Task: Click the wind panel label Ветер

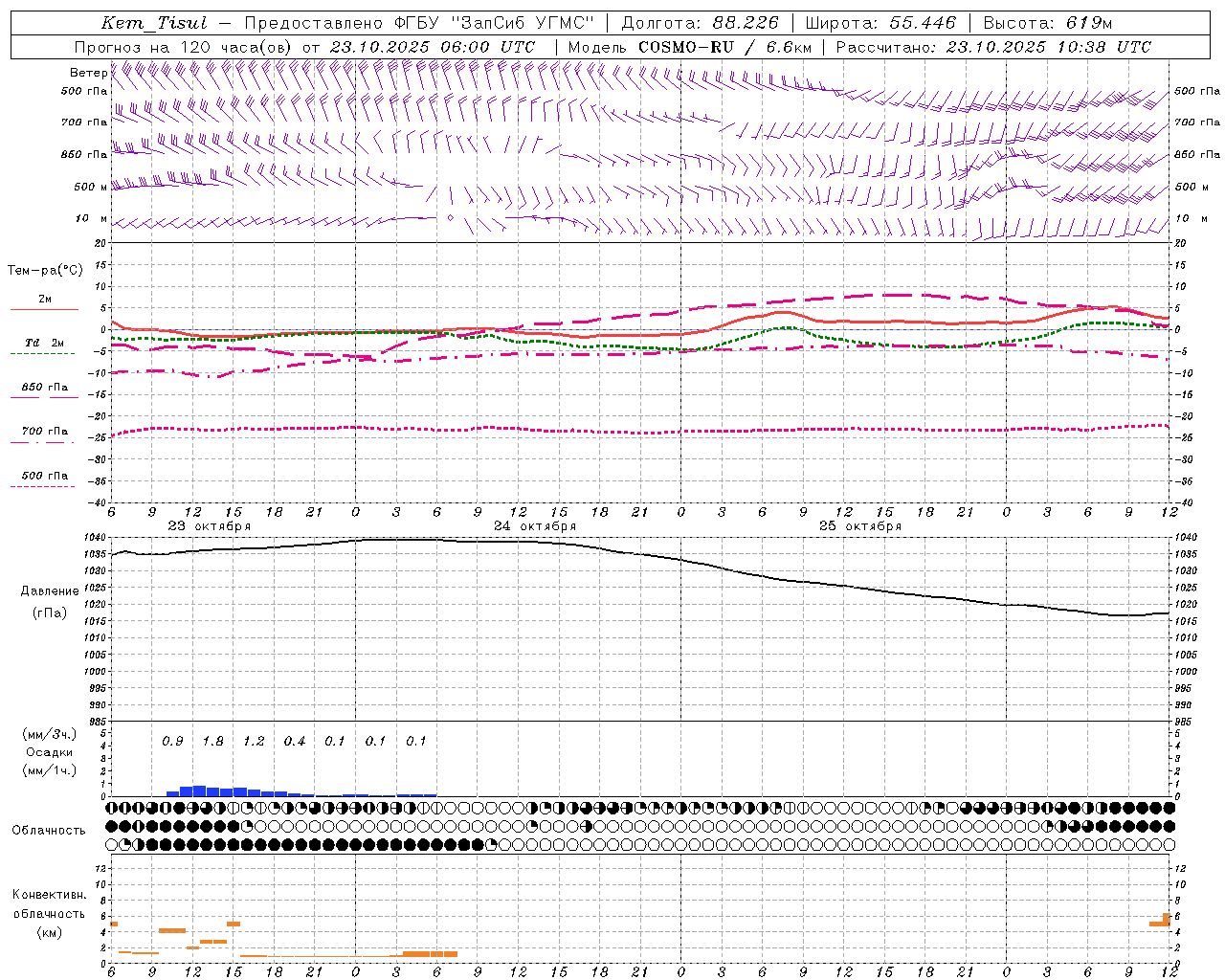Action: [x=89, y=73]
